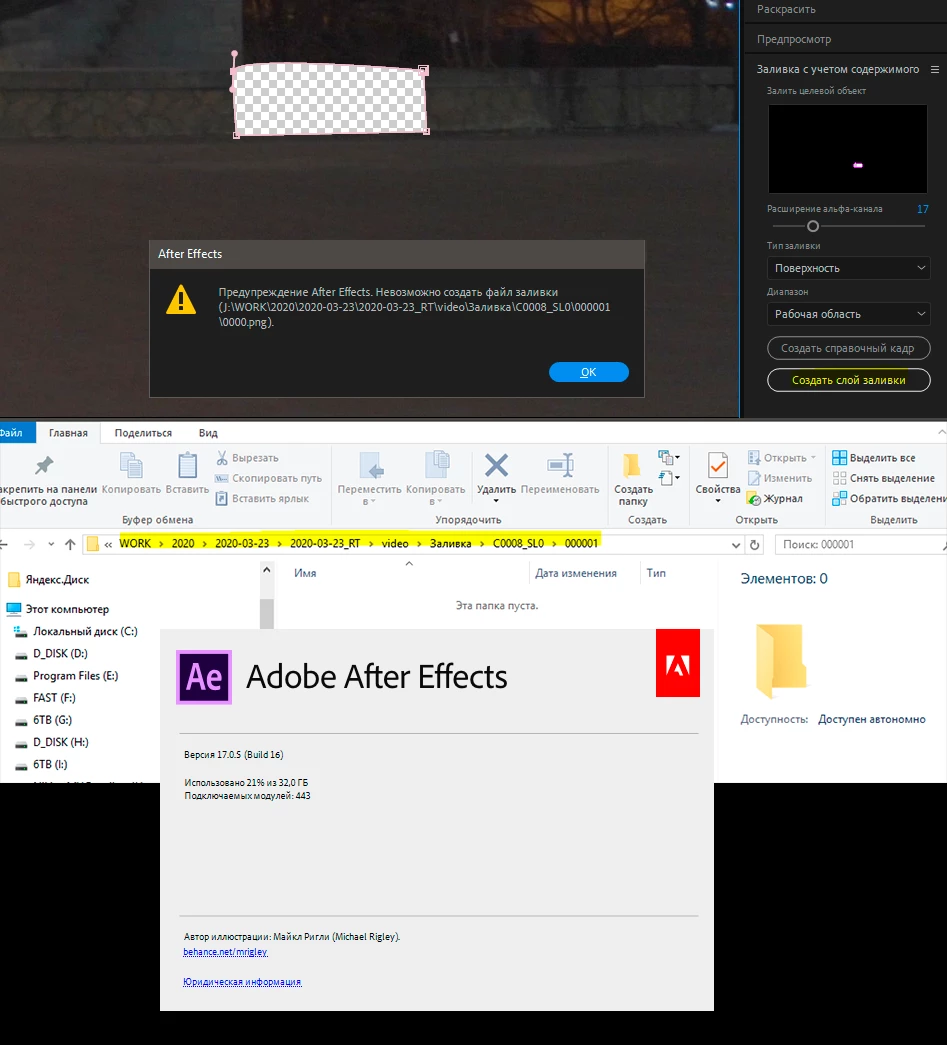This screenshot has width=947, height=1045.
Task: Select 'FAST (F:)' drive
Action: pyautogui.click(x=54, y=698)
